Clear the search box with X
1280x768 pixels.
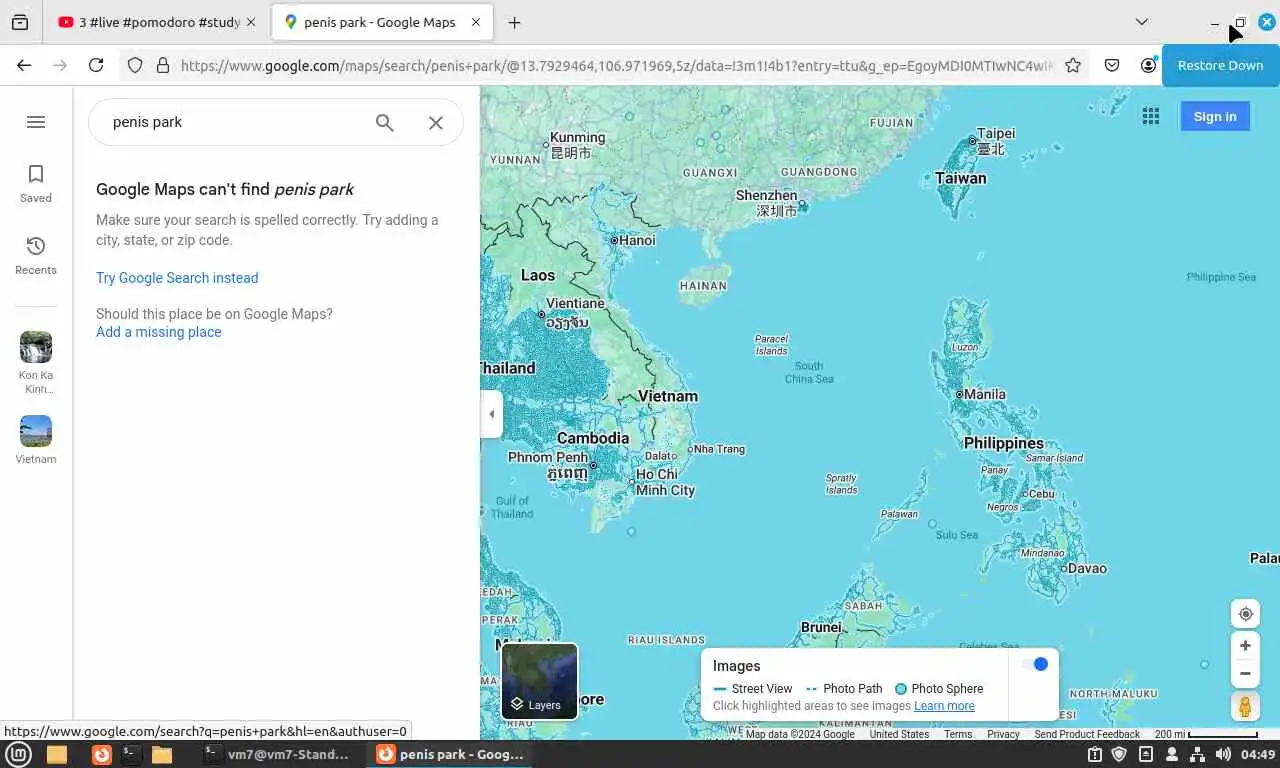click(x=436, y=122)
